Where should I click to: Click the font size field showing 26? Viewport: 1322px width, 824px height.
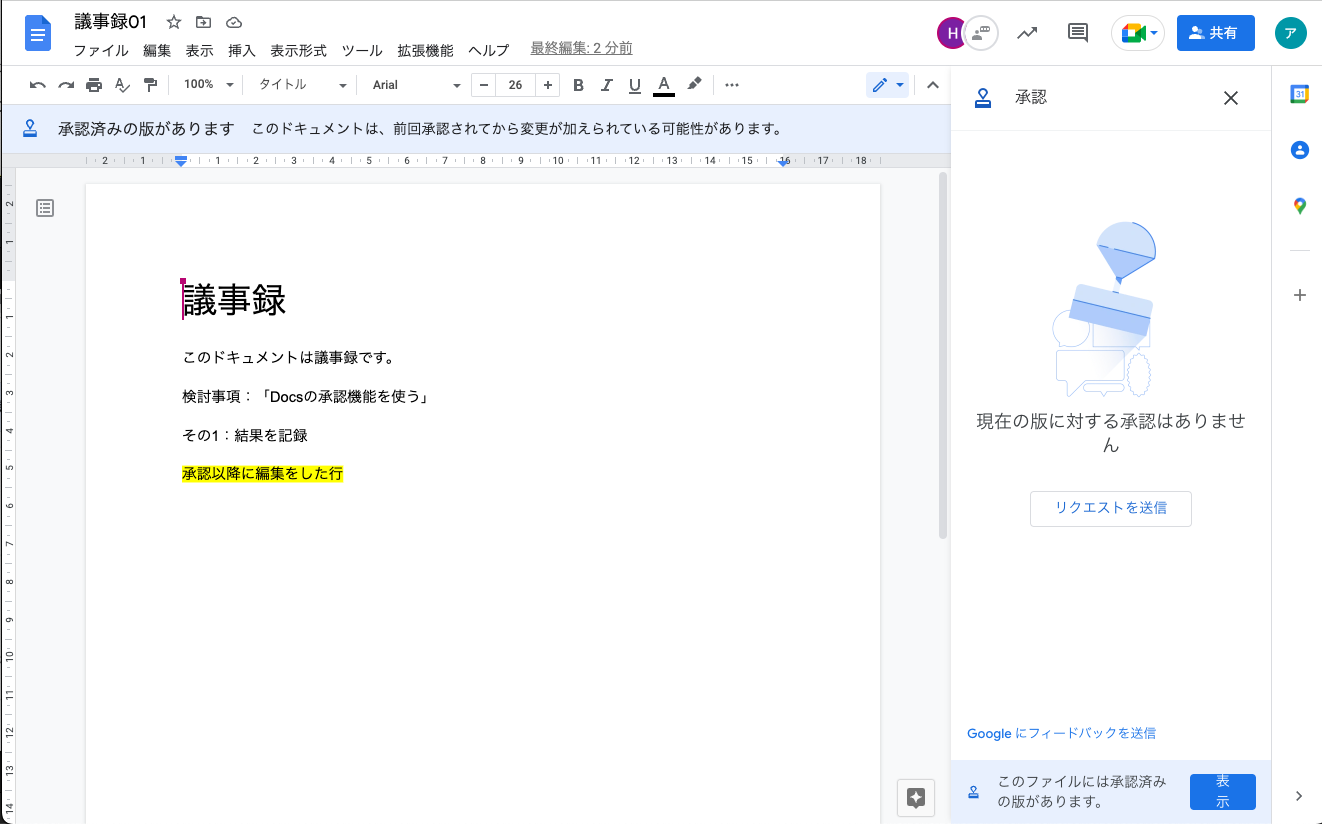coord(516,85)
